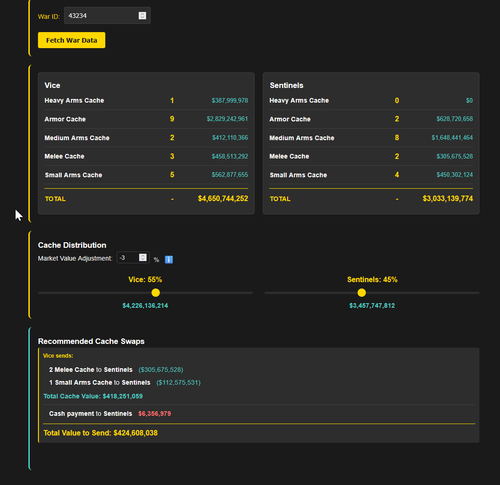Image resolution: width=500 pixels, height=485 pixels.
Task: Click Vice Small Arms Cache count 5
Action: [172, 175]
